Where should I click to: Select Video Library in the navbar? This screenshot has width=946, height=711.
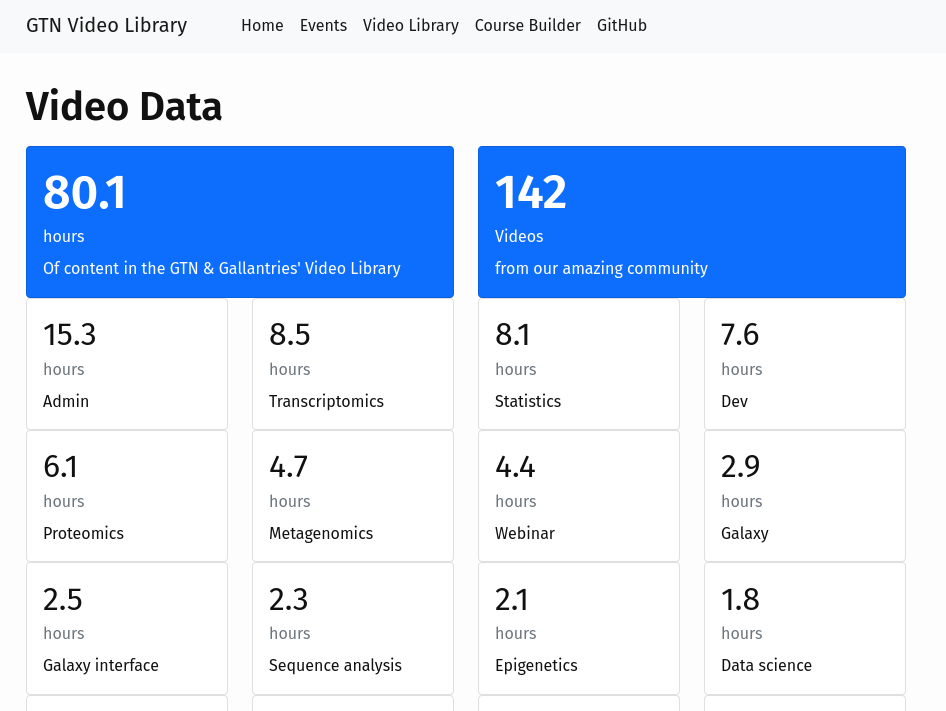coord(411,25)
